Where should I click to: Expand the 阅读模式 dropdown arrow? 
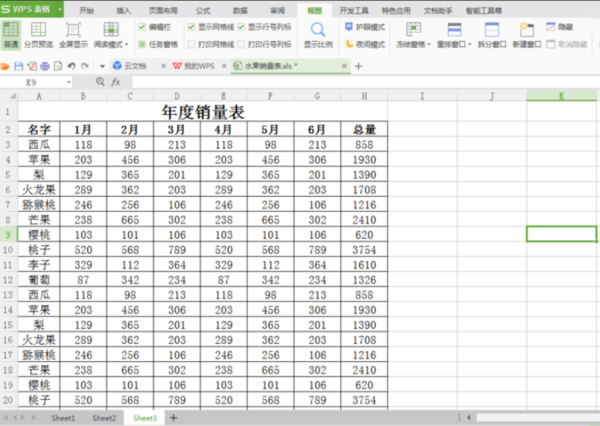[x=126, y=44]
